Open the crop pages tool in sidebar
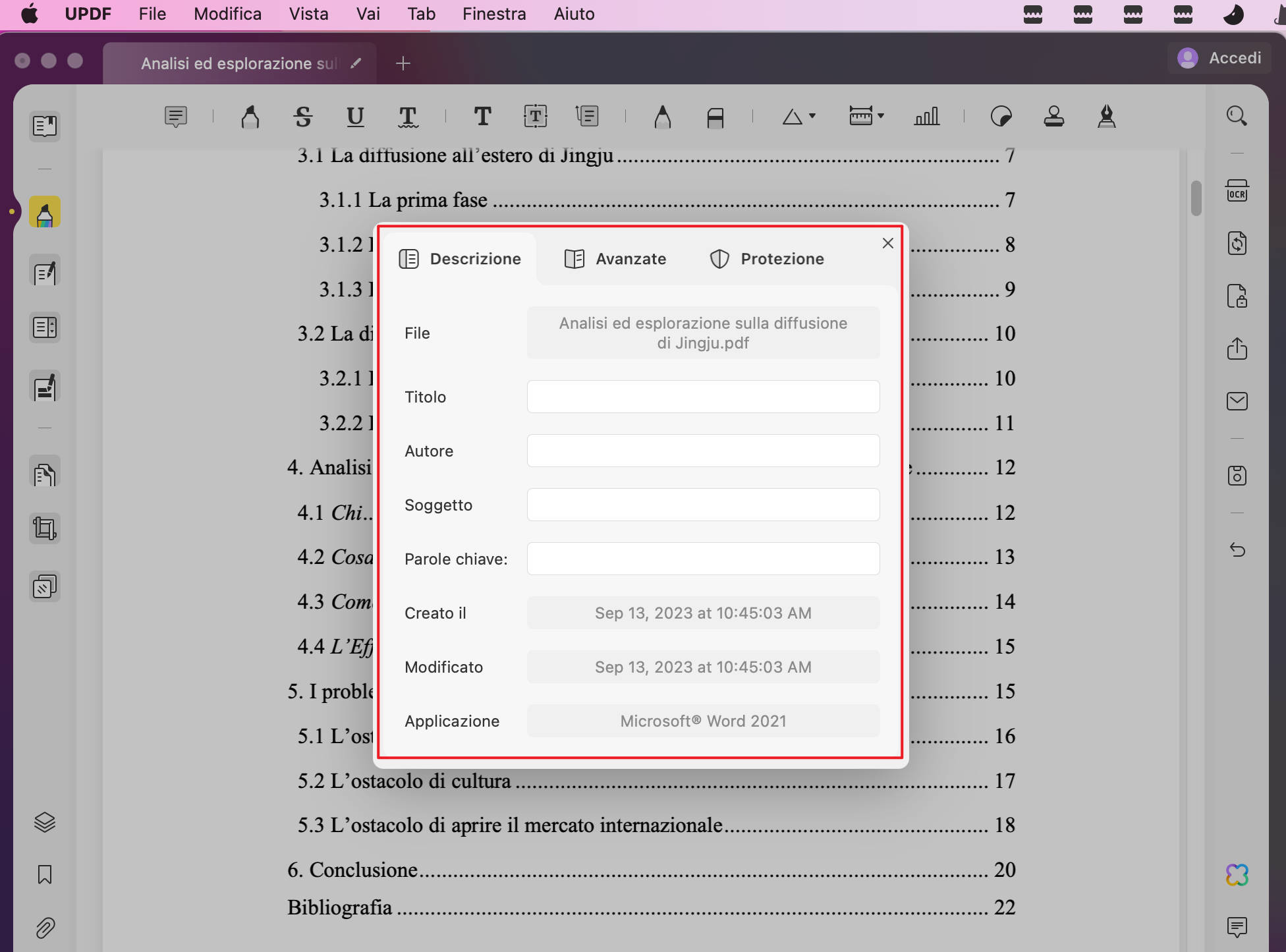 tap(45, 528)
